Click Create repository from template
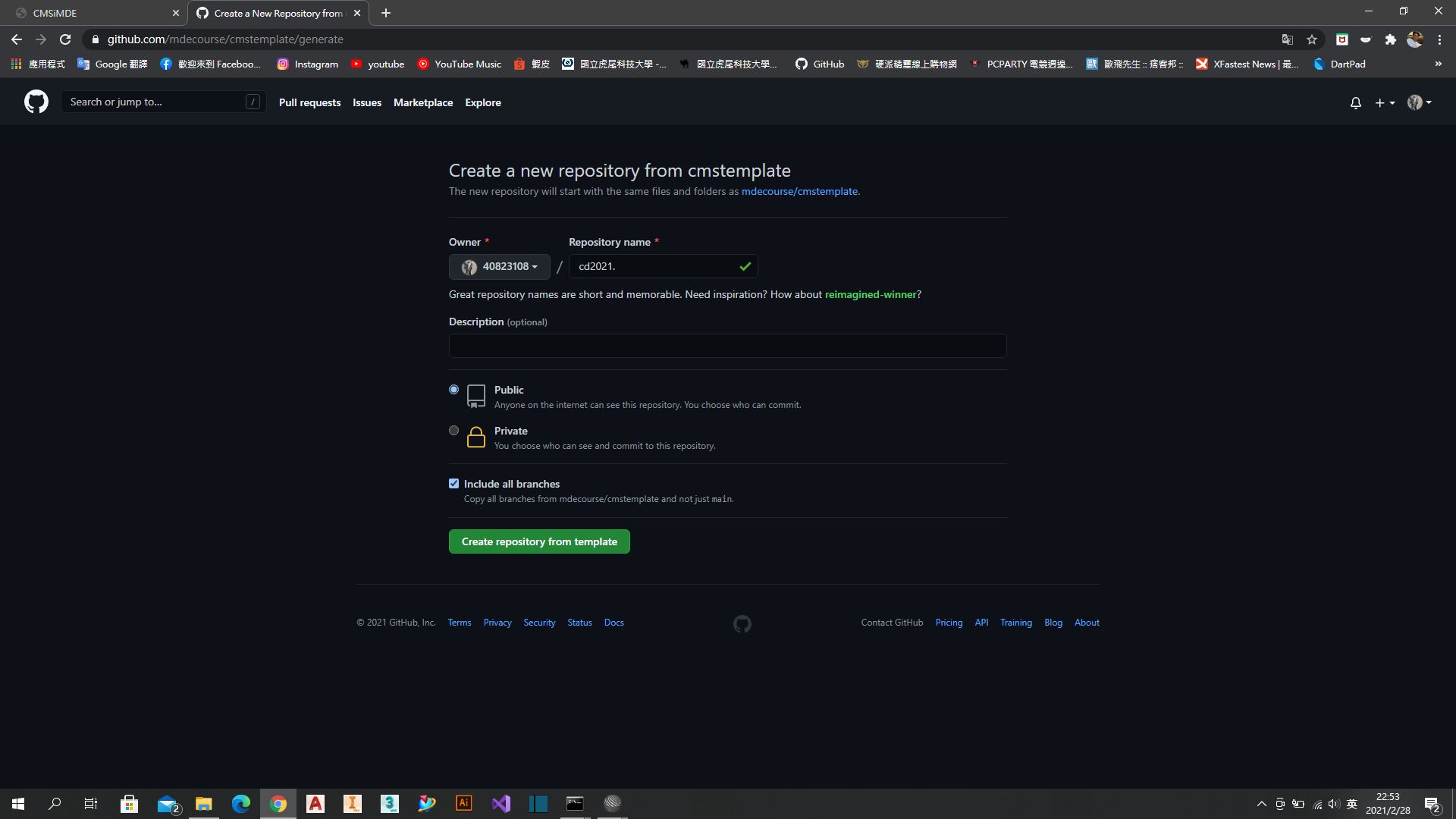Screen dimensions: 1456x819 pyautogui.click(x=539, y=541)
